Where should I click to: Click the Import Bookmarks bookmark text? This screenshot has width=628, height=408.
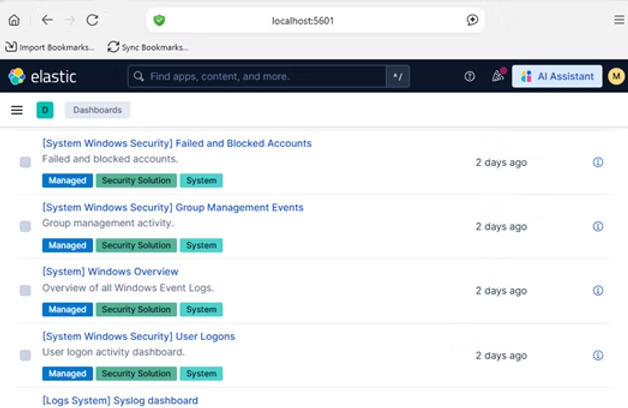[57, 47]
